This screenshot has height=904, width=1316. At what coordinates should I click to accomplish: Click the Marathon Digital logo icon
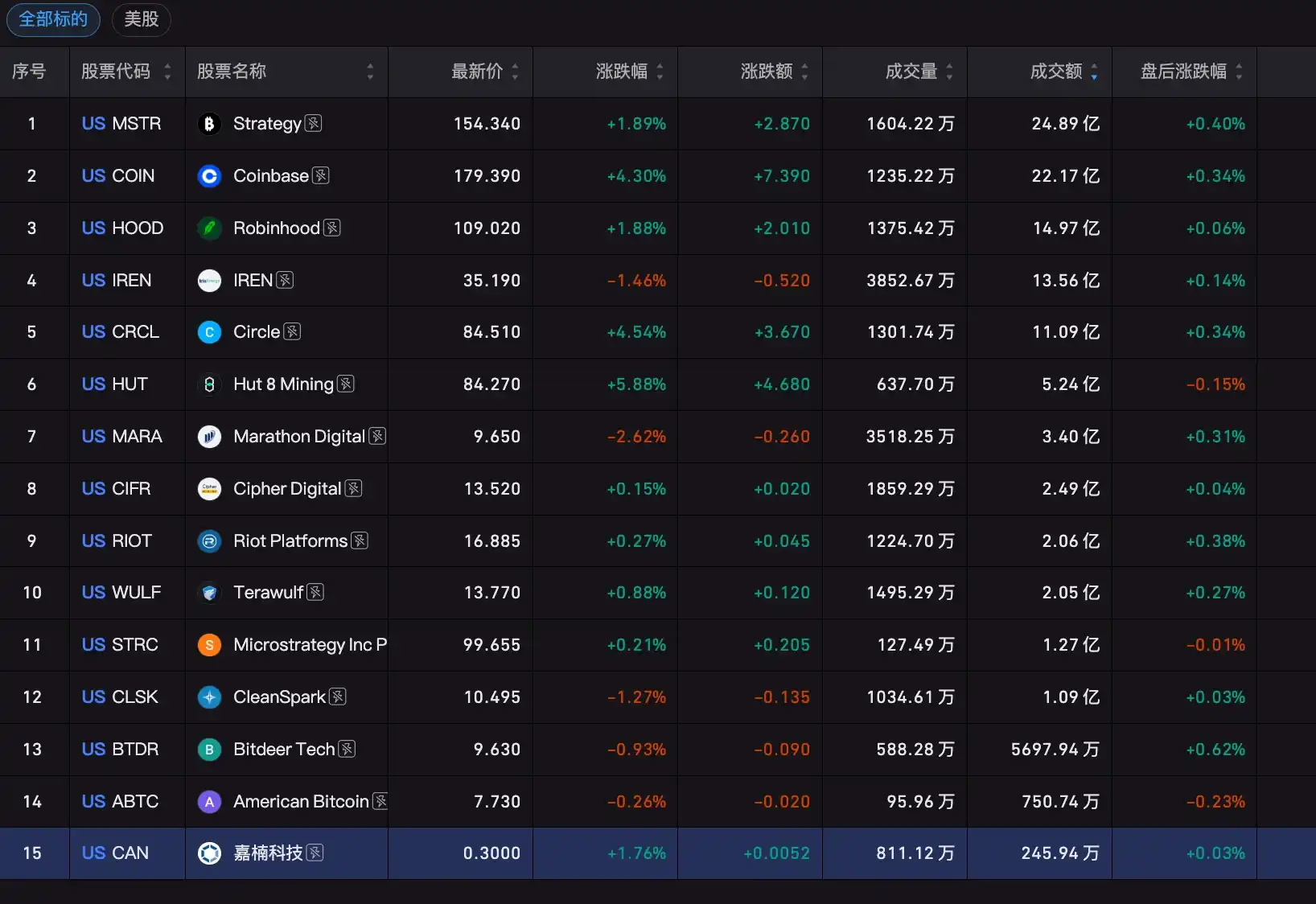point(209,437)
